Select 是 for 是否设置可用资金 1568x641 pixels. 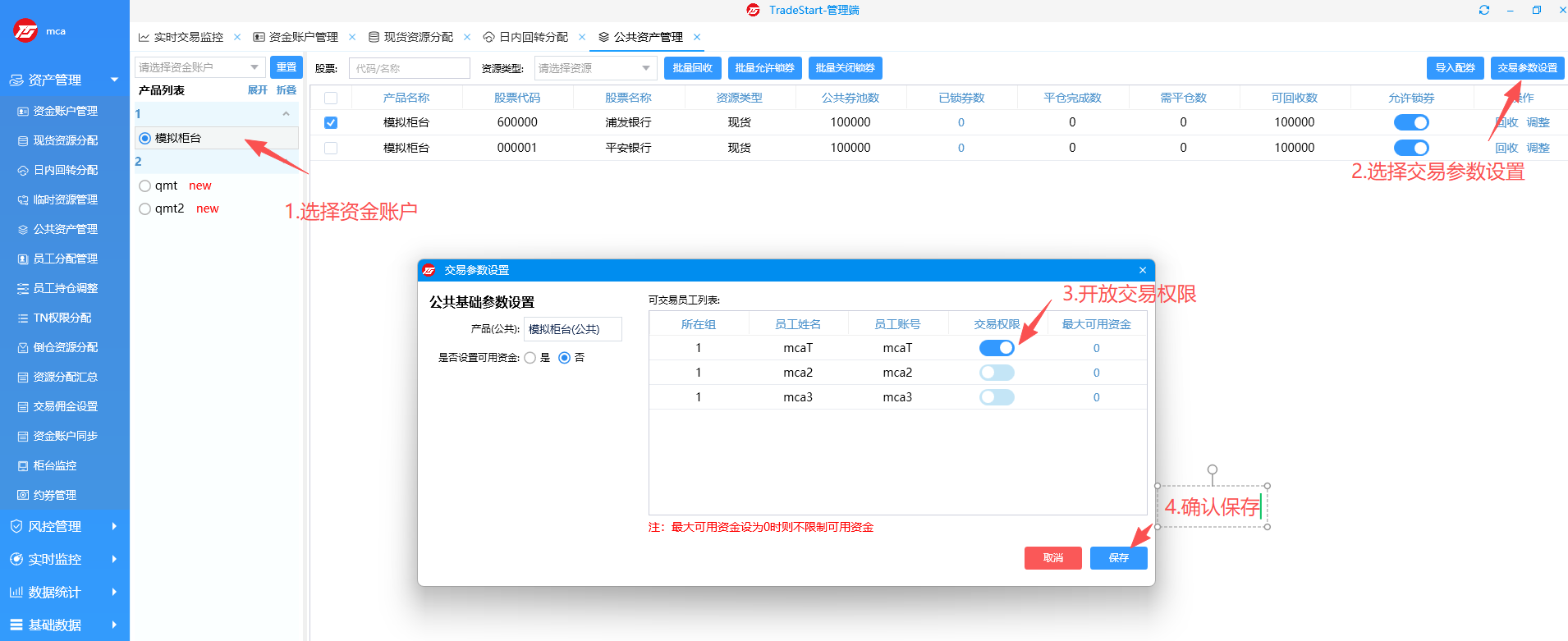(x=530, y=358)
